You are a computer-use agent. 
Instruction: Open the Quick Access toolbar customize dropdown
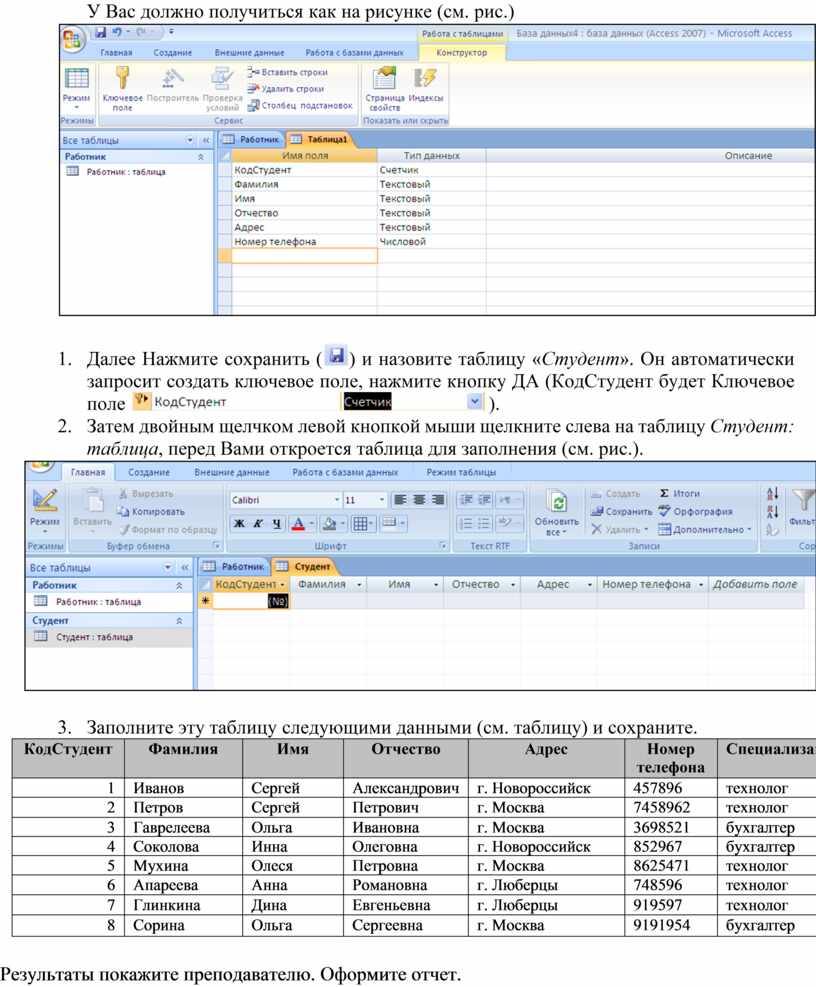171,32
